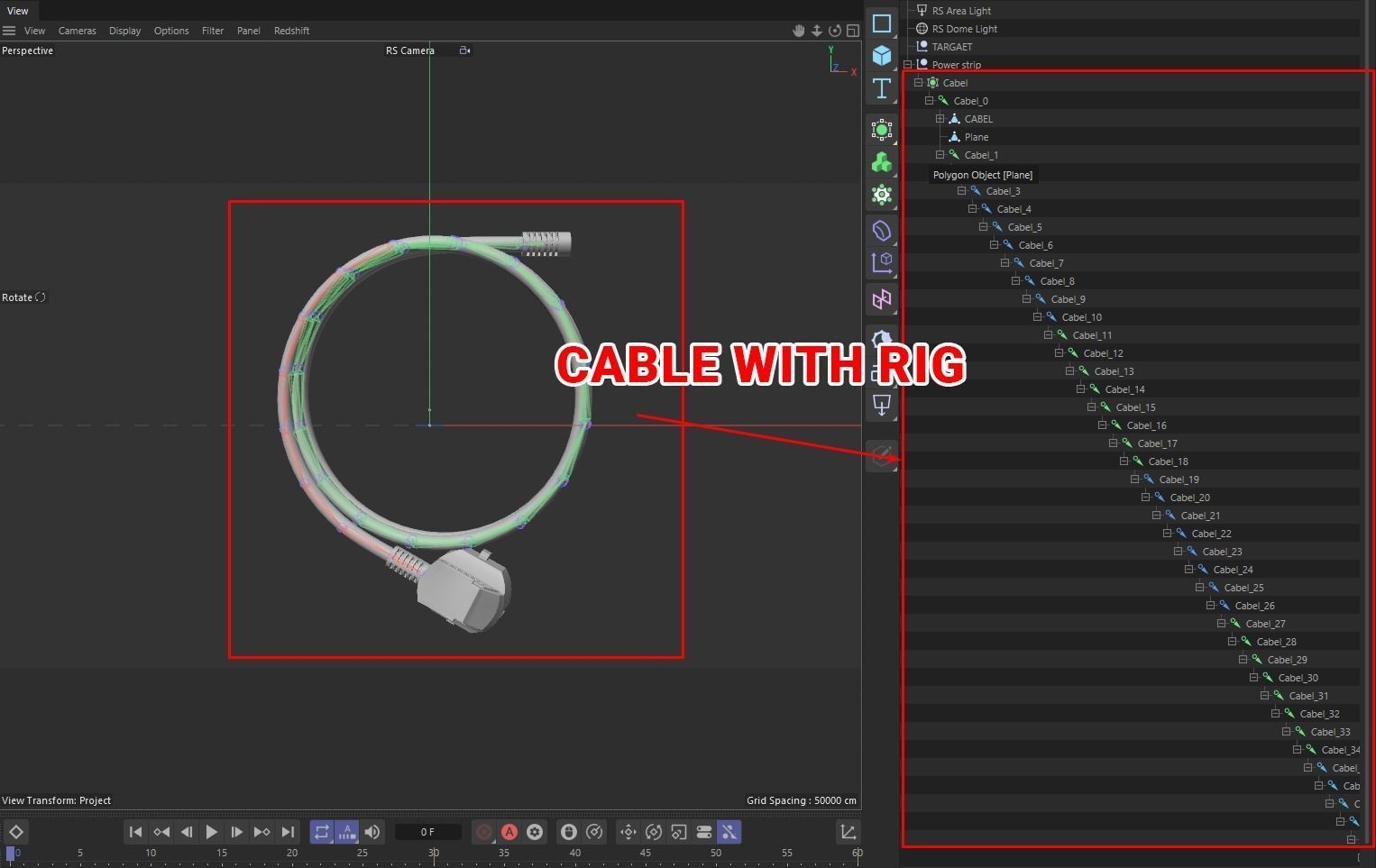Click the mouse motion recording icon
Screen dimensions: 1376x868
(x=569, y=832)
